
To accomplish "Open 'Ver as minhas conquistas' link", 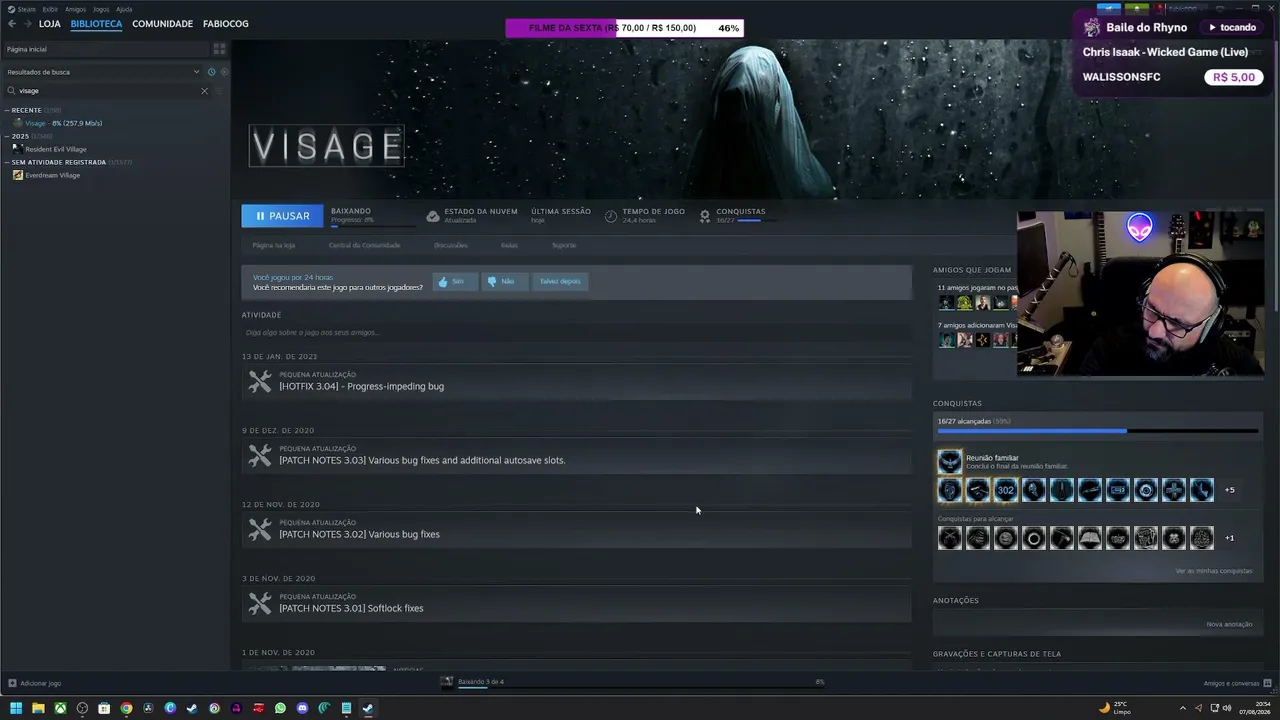I will (x=1213, y=571).
